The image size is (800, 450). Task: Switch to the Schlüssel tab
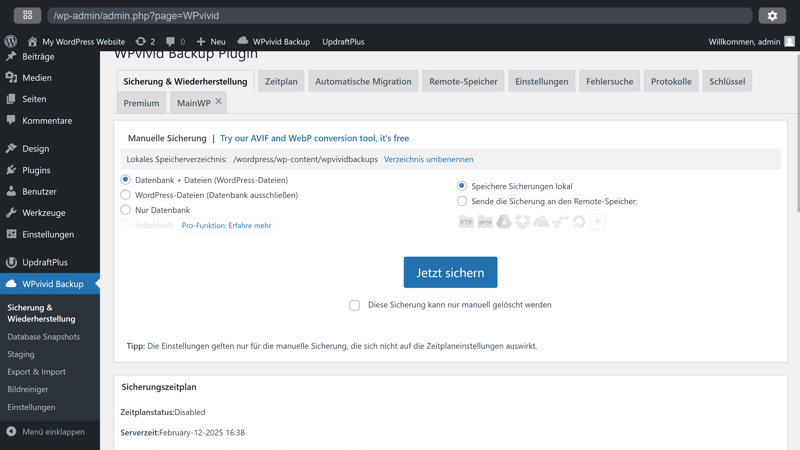click(x=727, y=81)
